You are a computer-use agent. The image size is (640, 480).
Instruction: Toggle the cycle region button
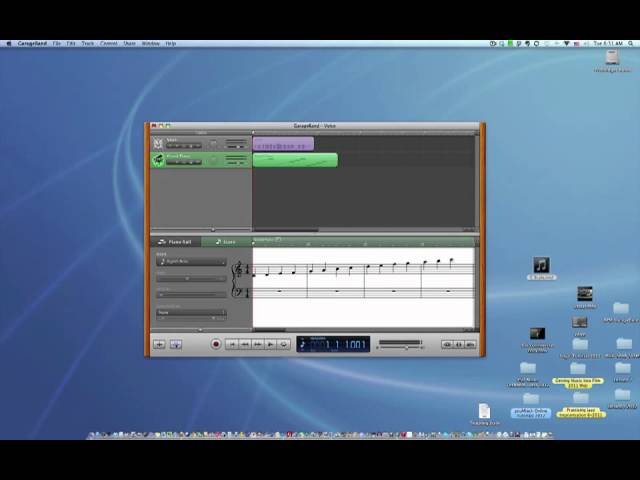(x=283, y=344)
